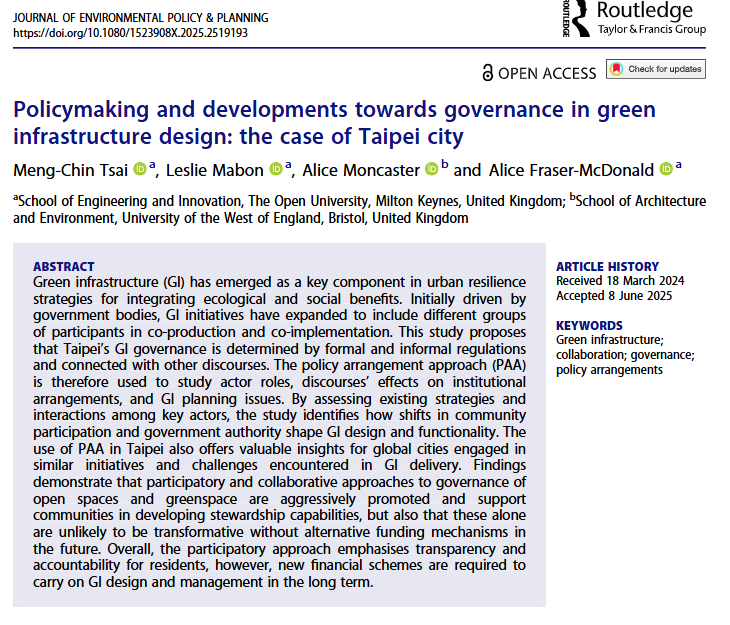Screen dimensions: 730x625
Task: Click 'School of Engineering and Innovation' affiliation
Action: [x=130, y=201]
